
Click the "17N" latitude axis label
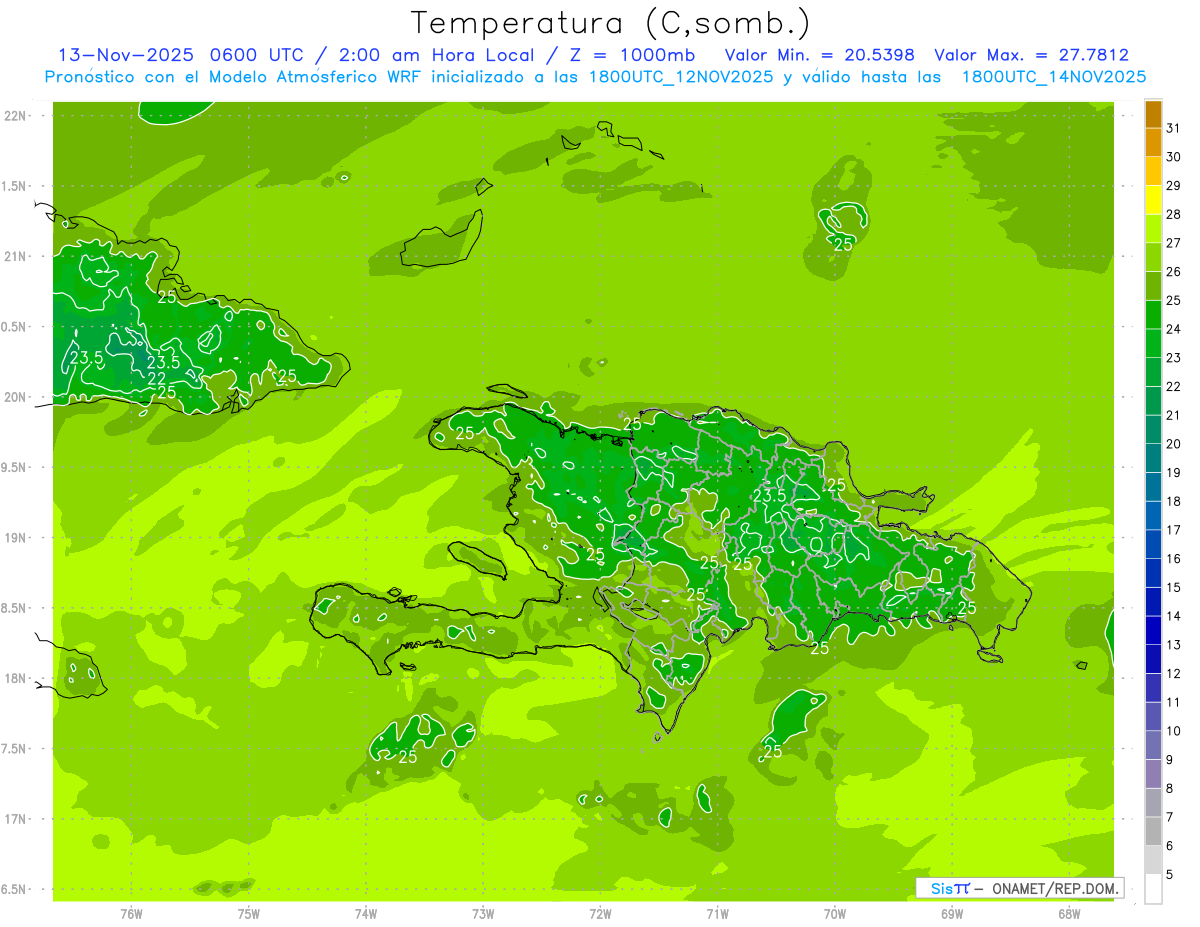16,819
